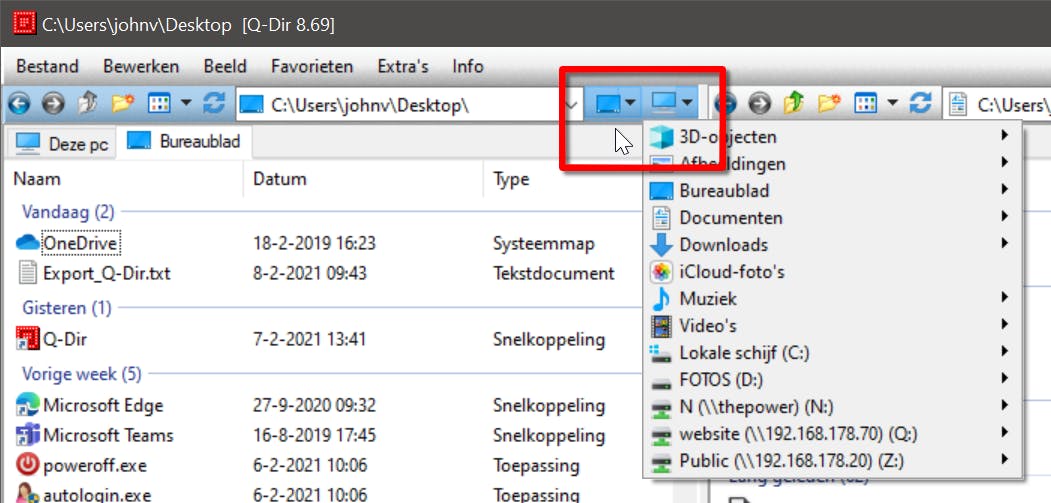Select the Export_Q-Dir.txt file name
This screenshot has height=503, width=1051.
coord(107,273)
